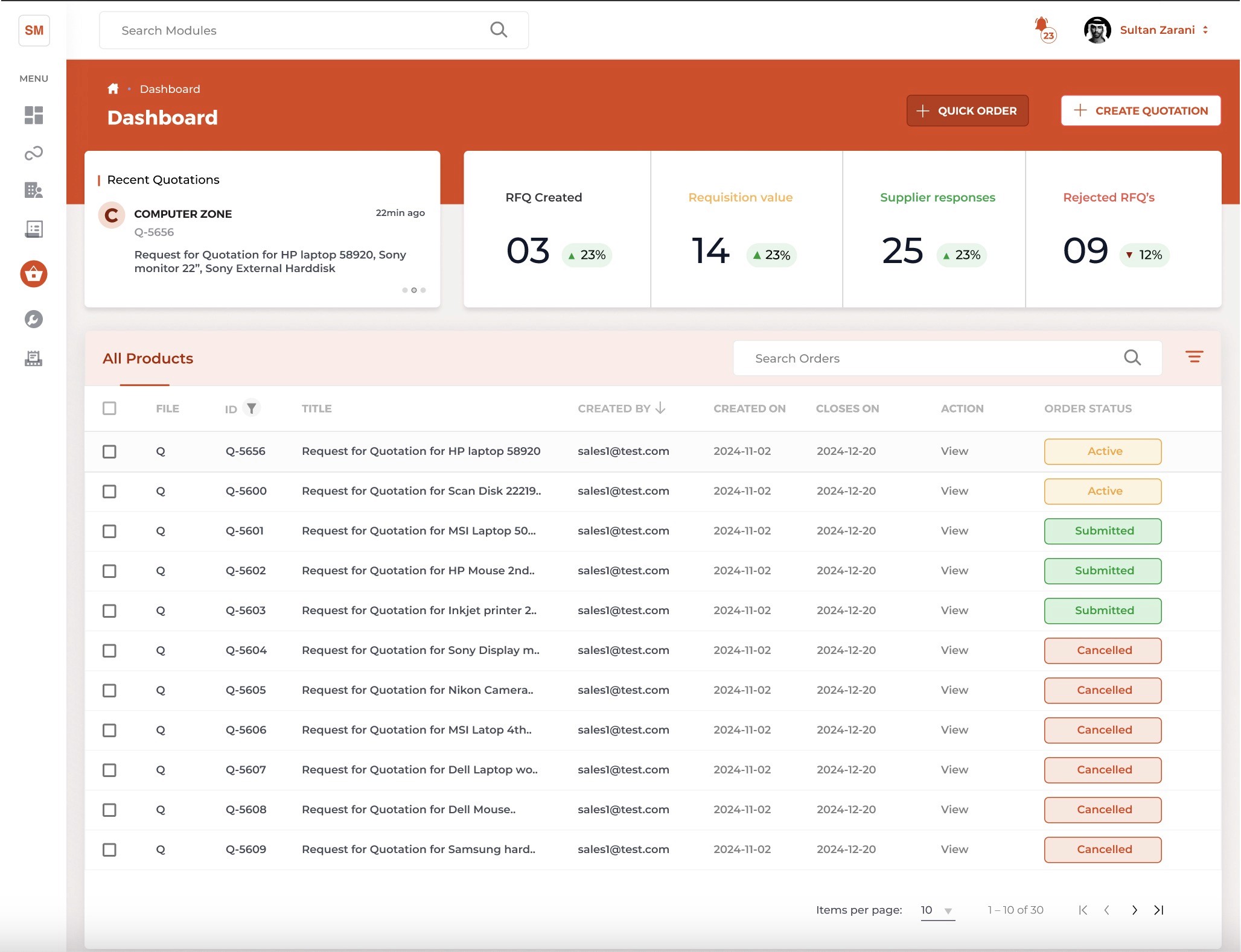Click View for the Q-5601 row
Image resolution: width=1241 pixels, height=952 pixels.
[954, 531]
